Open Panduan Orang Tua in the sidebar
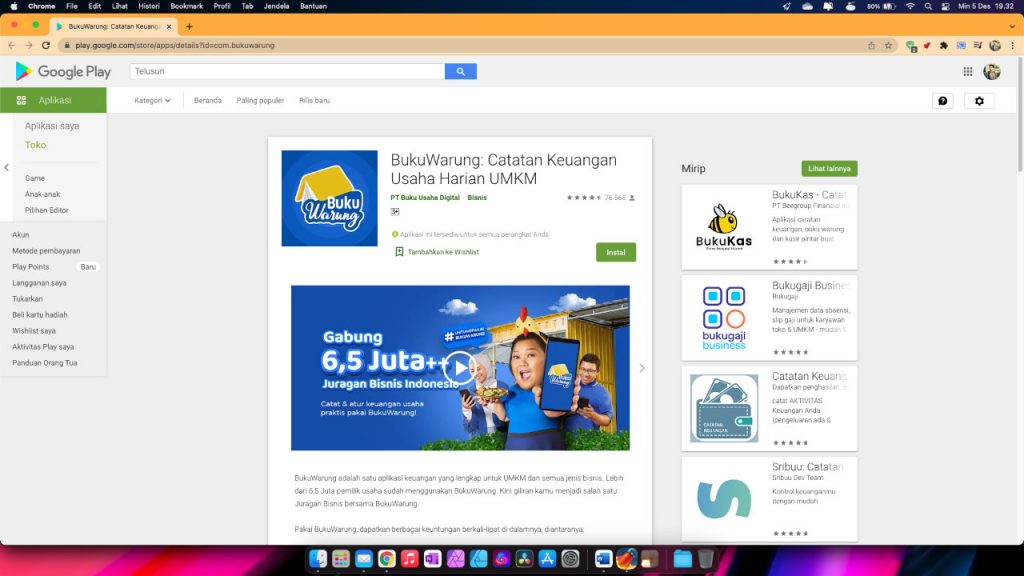Screen dimensions: 1024x576 (44, 363)
